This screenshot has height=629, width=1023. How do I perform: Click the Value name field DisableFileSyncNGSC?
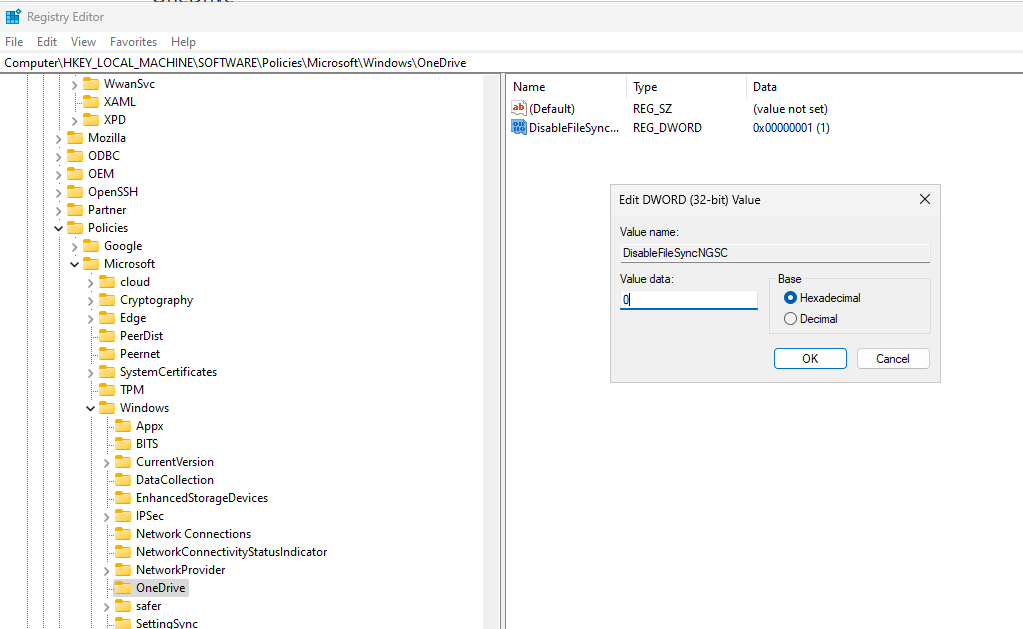tap(774, 253)
